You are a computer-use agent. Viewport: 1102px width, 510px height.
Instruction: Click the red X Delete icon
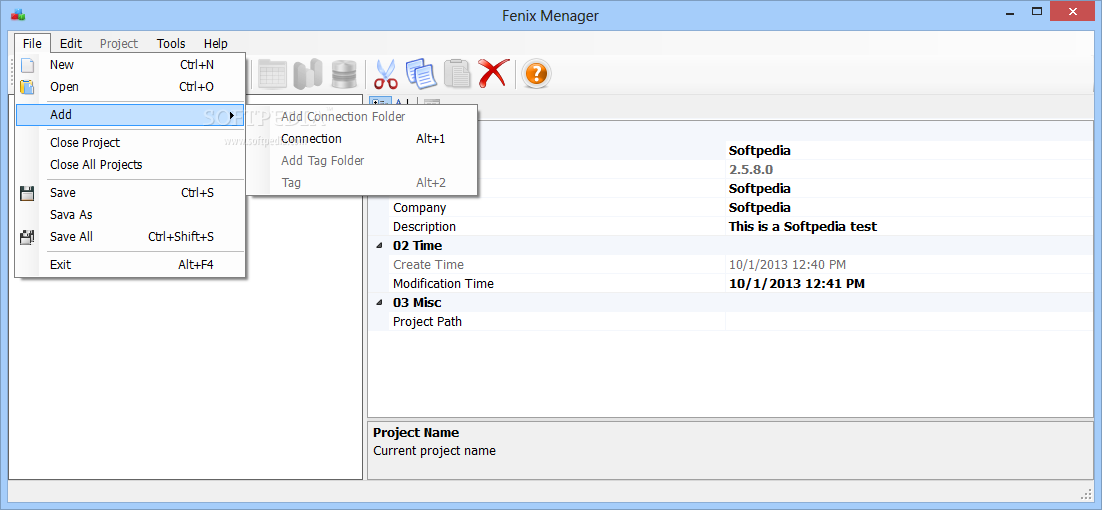[493, 73]
